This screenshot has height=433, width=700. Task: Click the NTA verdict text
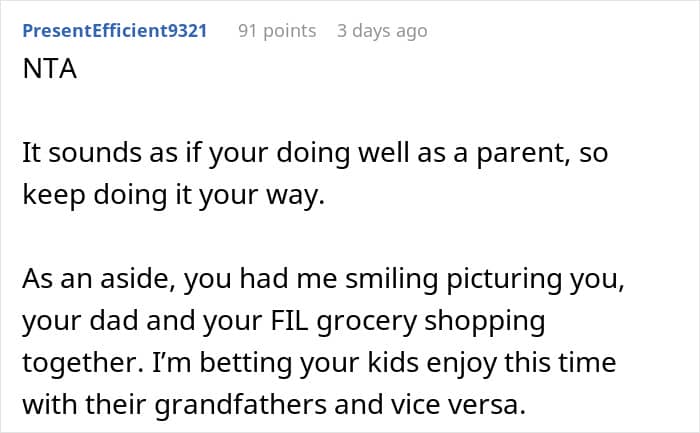[50, 69]
